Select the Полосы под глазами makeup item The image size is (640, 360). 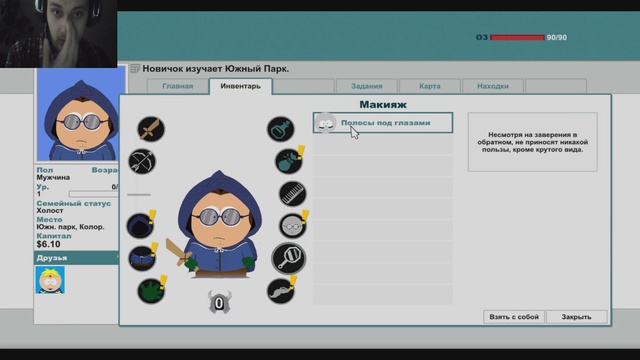383,123
